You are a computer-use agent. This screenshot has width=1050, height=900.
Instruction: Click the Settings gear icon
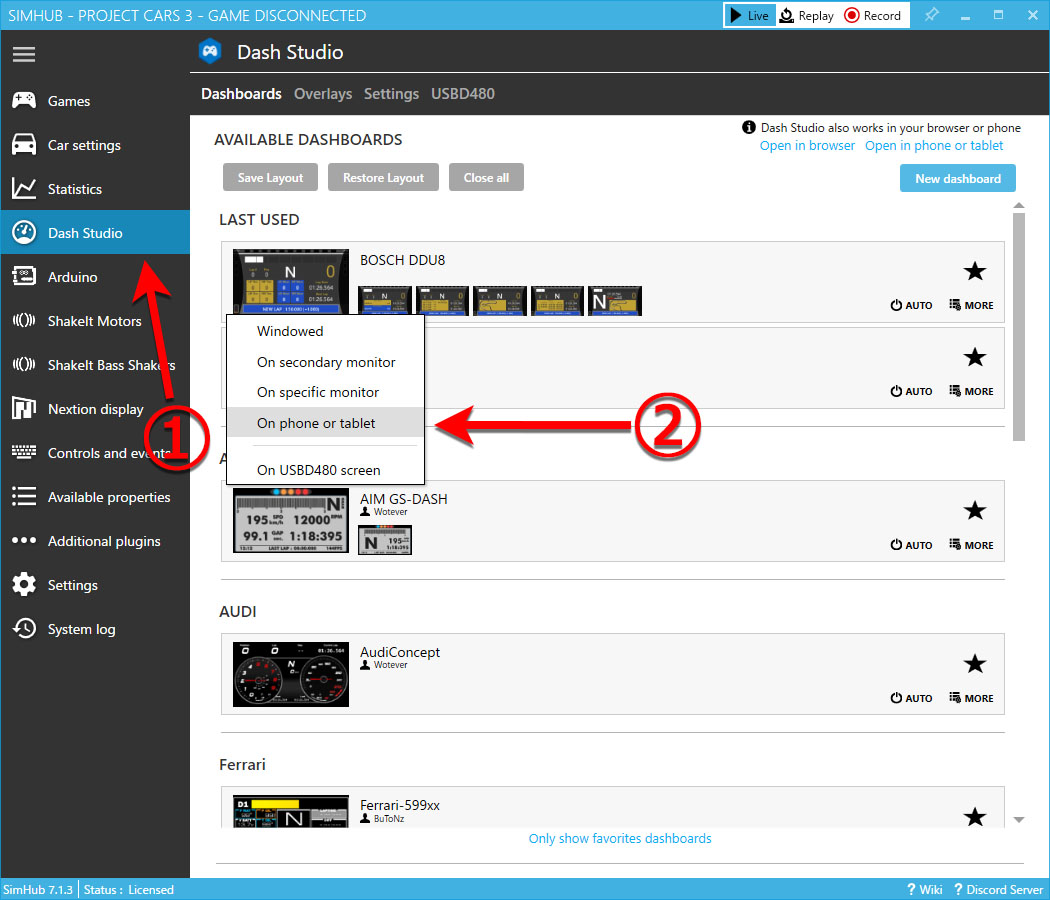(24, 585)
